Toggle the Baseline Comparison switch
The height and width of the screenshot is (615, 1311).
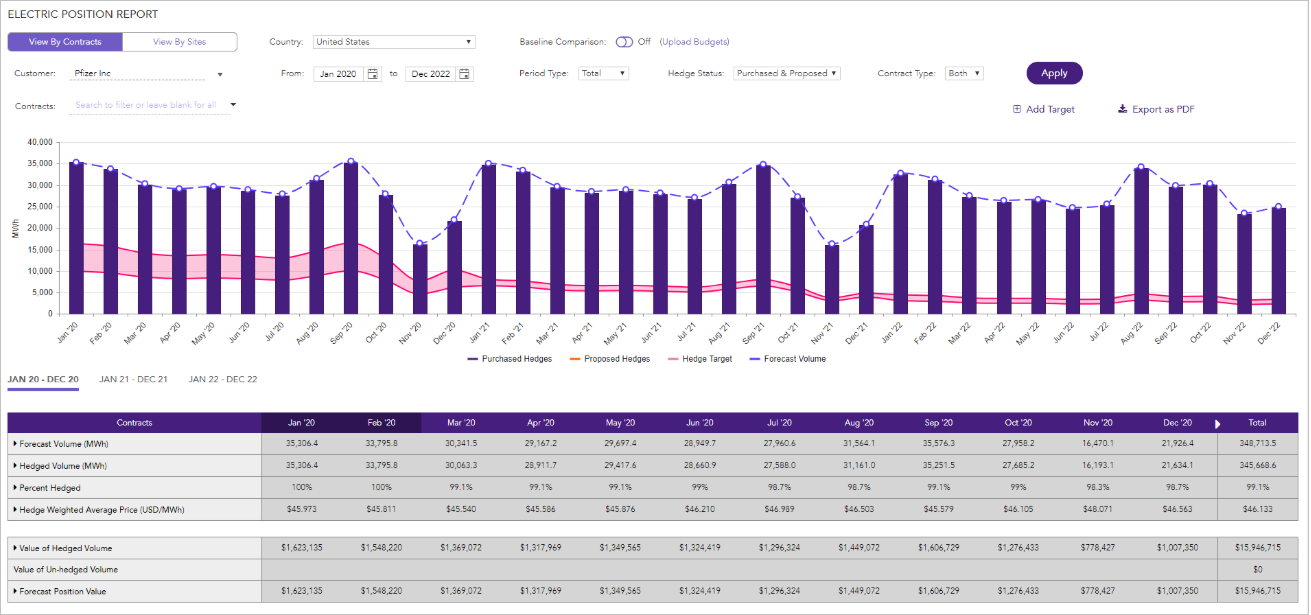coord(624,42)
